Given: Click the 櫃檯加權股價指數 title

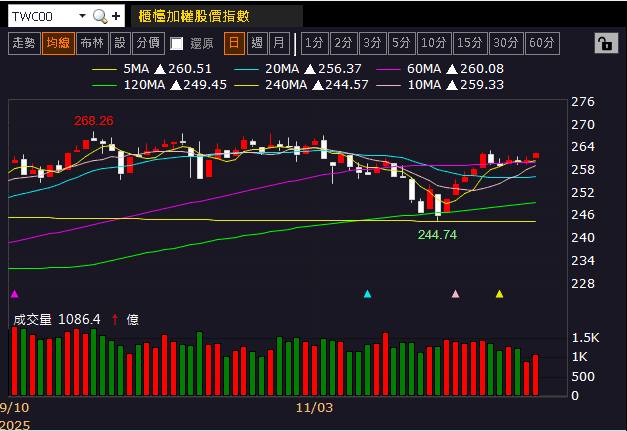Looking at the screenshot, I should (x=194, y=16).
